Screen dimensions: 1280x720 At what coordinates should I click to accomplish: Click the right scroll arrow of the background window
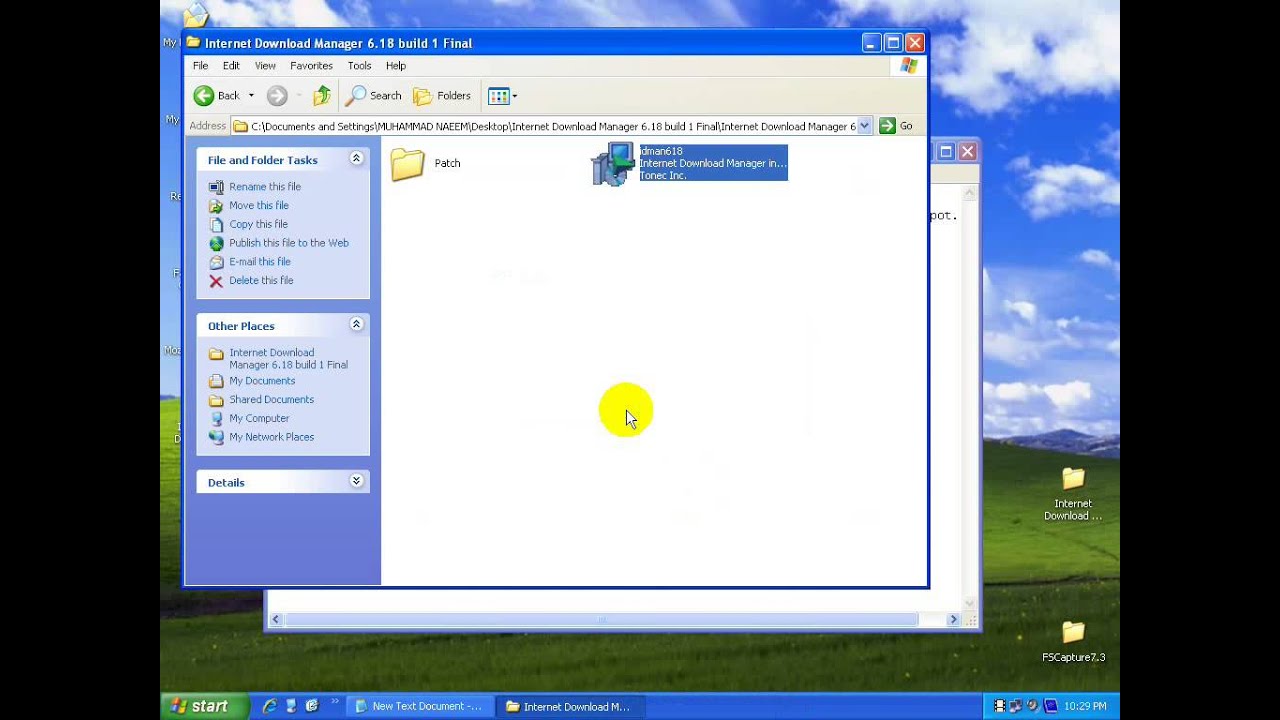[953, 620]
